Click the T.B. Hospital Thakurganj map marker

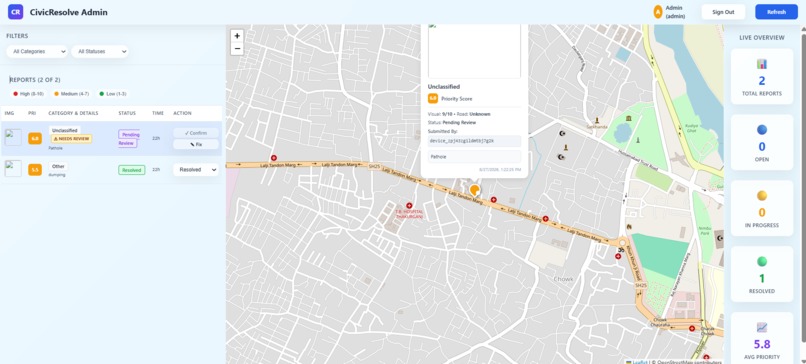(x=409, y=206)
